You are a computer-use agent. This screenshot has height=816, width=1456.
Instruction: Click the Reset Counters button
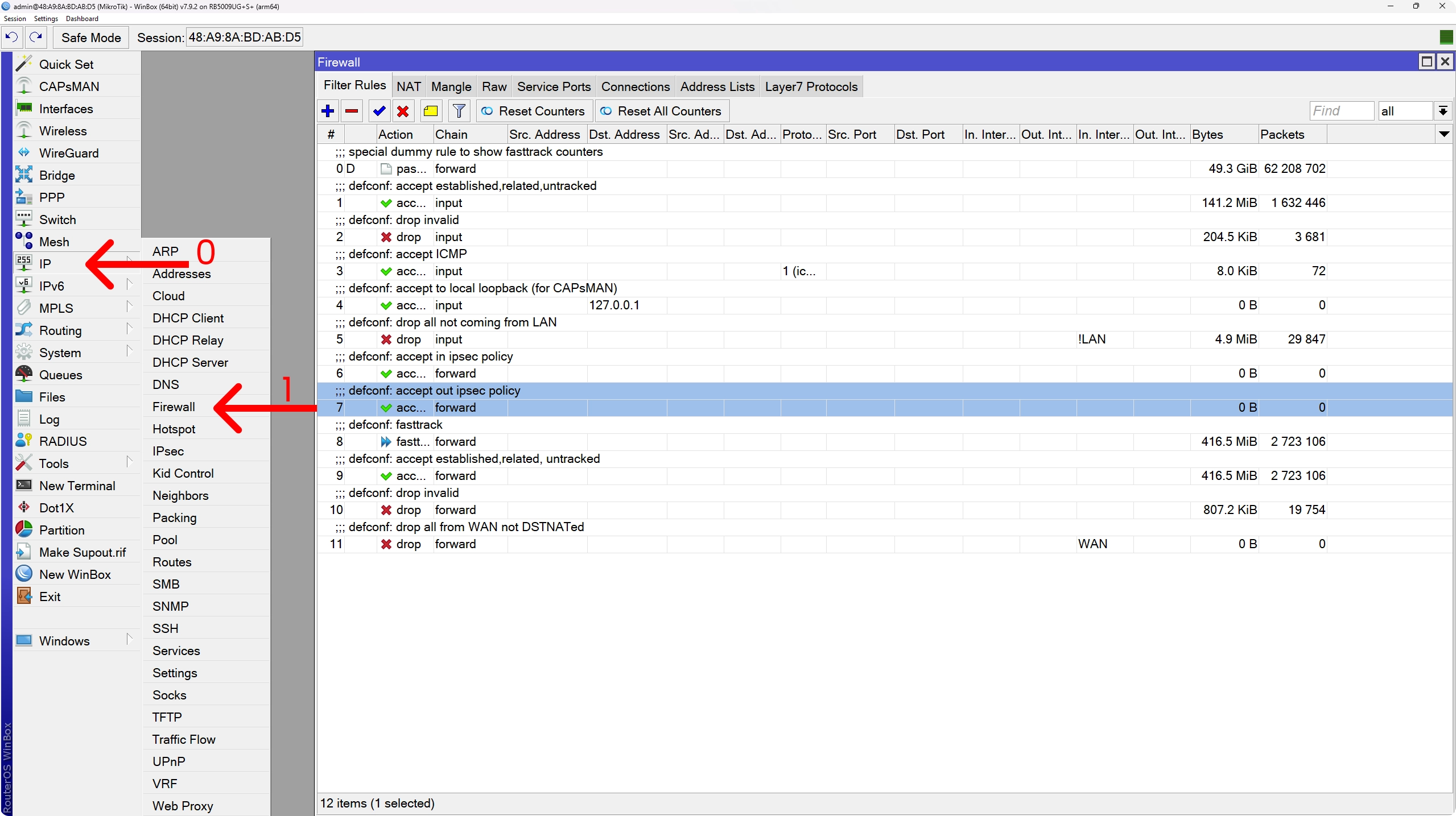pyautogui.click(x=534, y=111)
